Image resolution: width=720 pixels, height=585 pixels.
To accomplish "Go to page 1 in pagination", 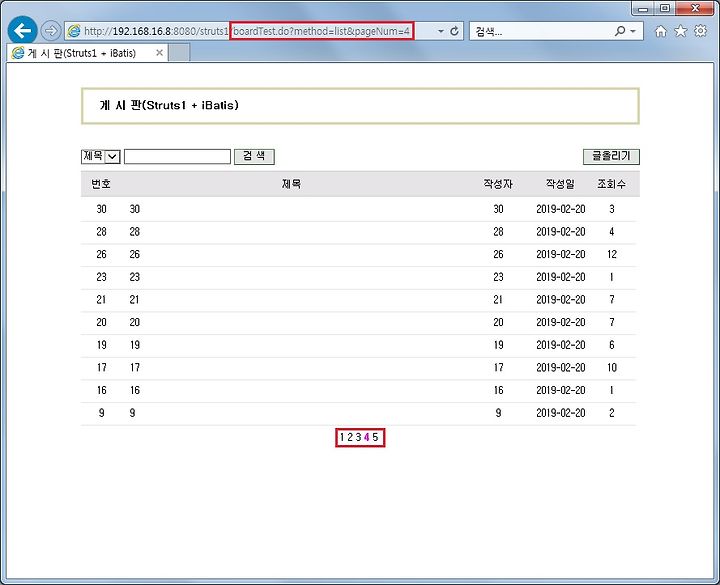I will point(342,437).
